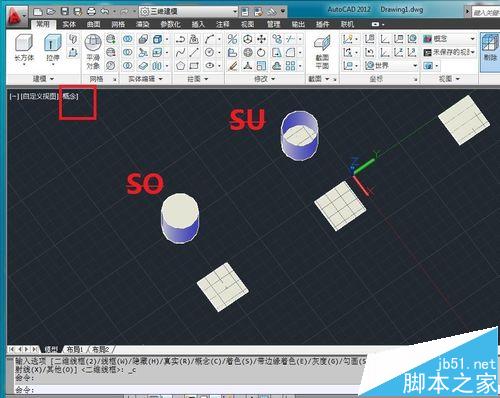
Task: Click the [自定义视图] viewport view control
Action: 39,97
